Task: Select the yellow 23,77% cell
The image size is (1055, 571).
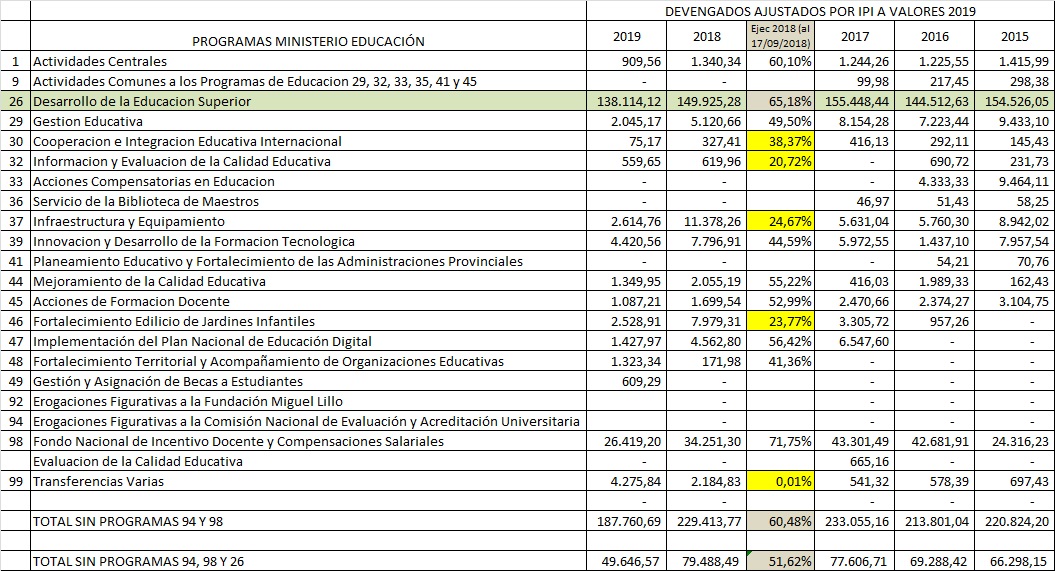Action: (x=782, y=321)
